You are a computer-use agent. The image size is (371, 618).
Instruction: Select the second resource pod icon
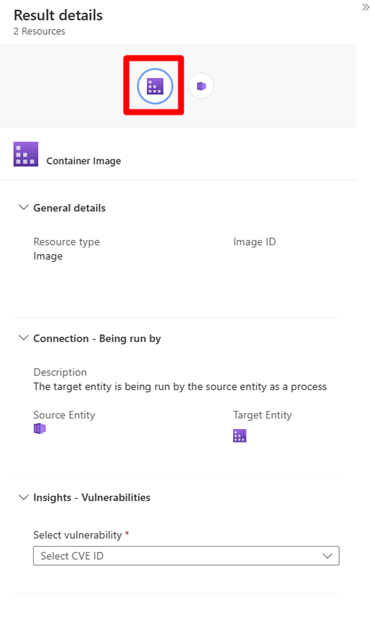[x=201, y=86]
